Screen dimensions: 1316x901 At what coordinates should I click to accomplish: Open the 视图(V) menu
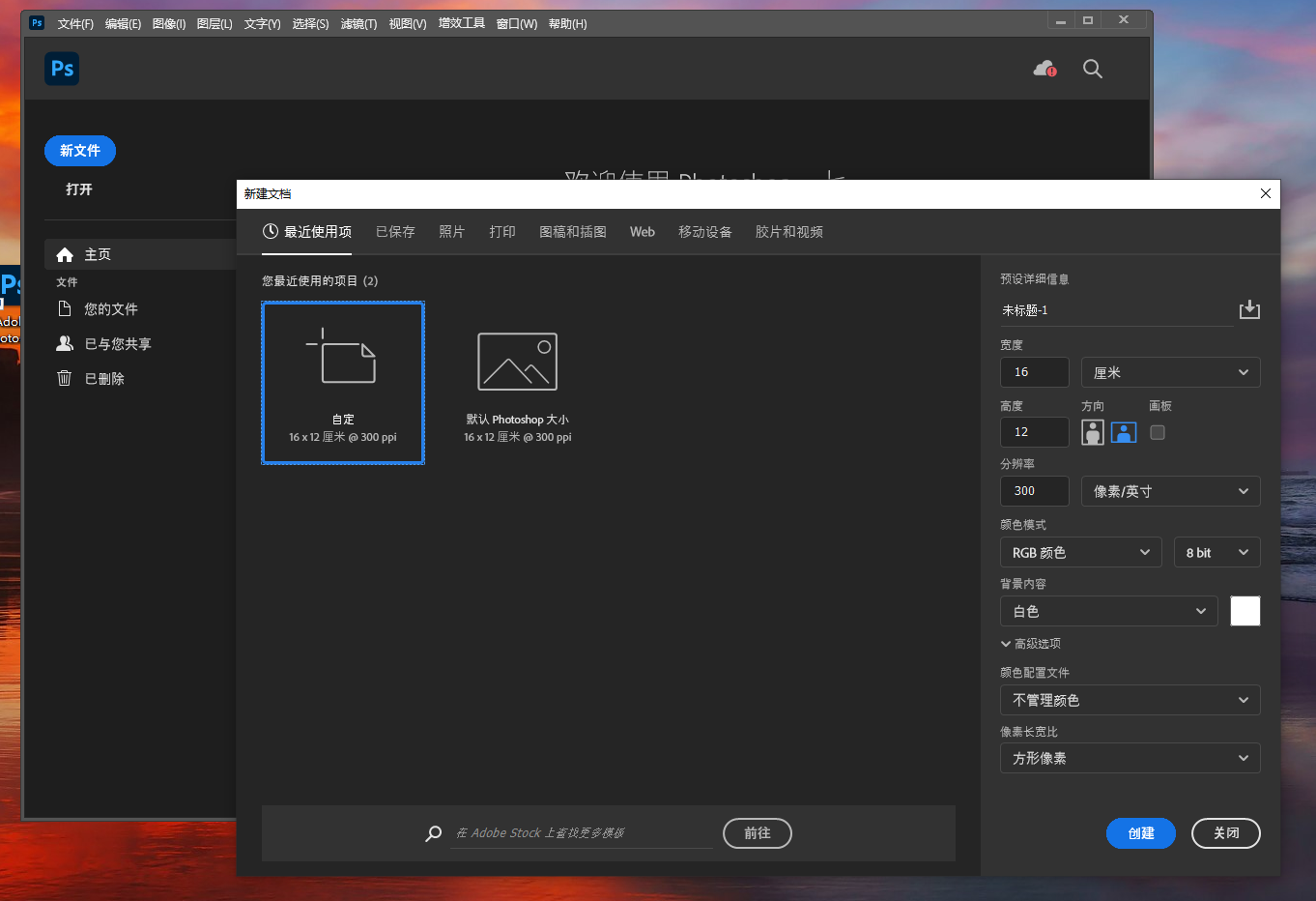[x=408, y=23]
